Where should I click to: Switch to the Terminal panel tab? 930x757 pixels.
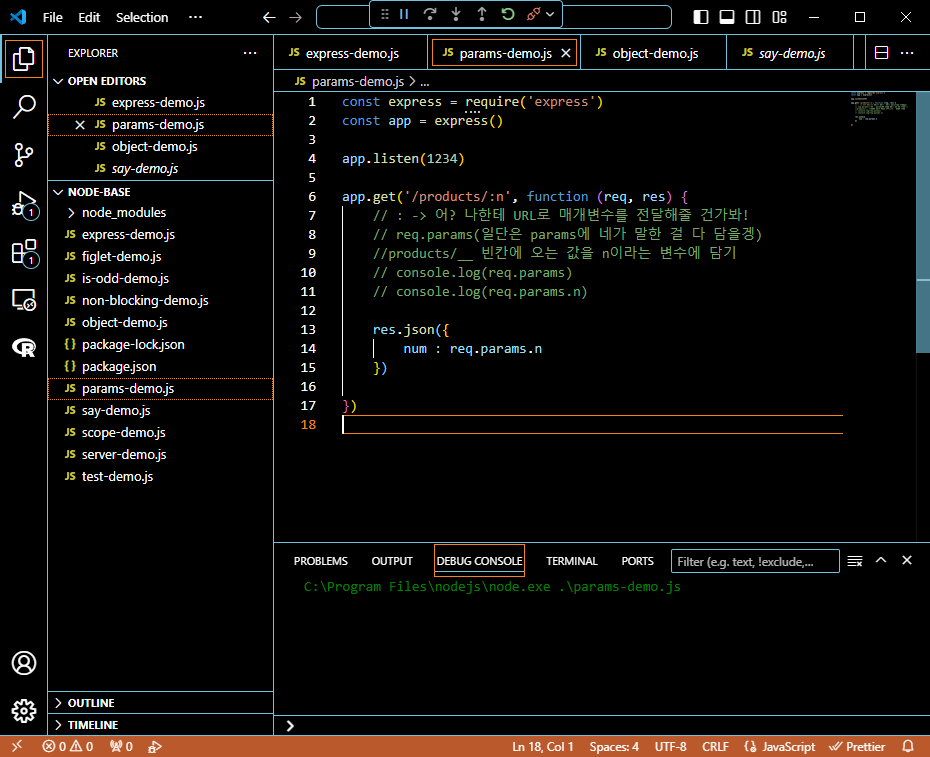(x=571, y=561)
